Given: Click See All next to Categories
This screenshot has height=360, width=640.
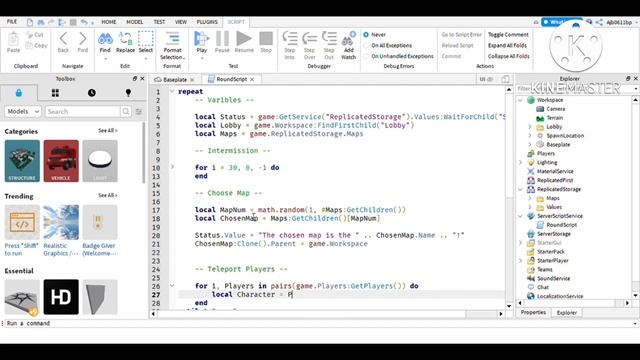Looking at the screenshot, I should 108,131.
